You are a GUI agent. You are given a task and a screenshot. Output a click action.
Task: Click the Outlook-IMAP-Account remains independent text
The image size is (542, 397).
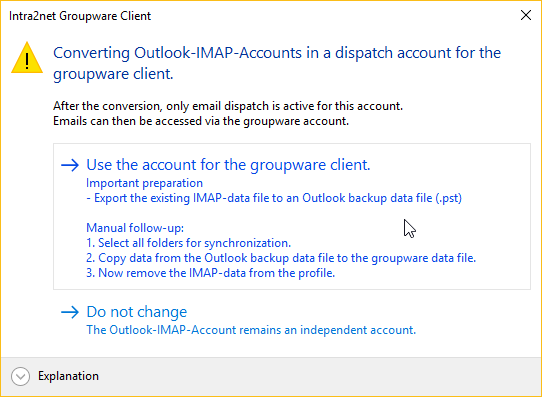tap(251, 330)
